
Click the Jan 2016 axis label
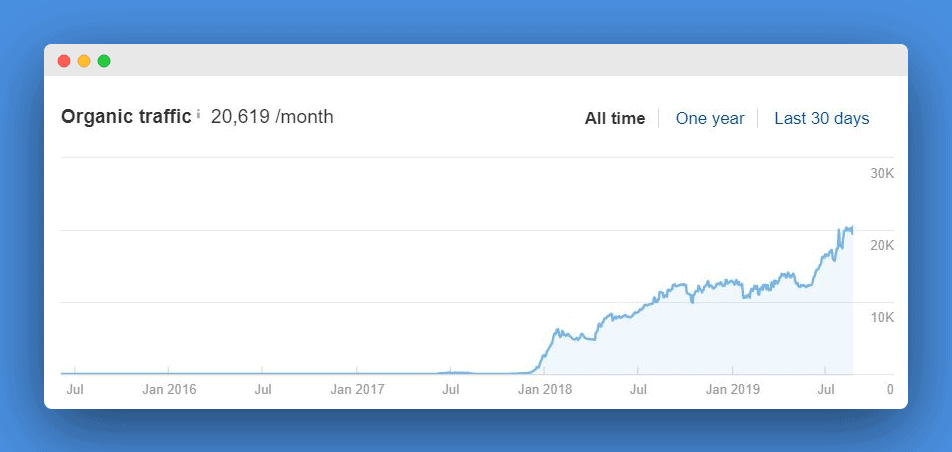point(169,389)
